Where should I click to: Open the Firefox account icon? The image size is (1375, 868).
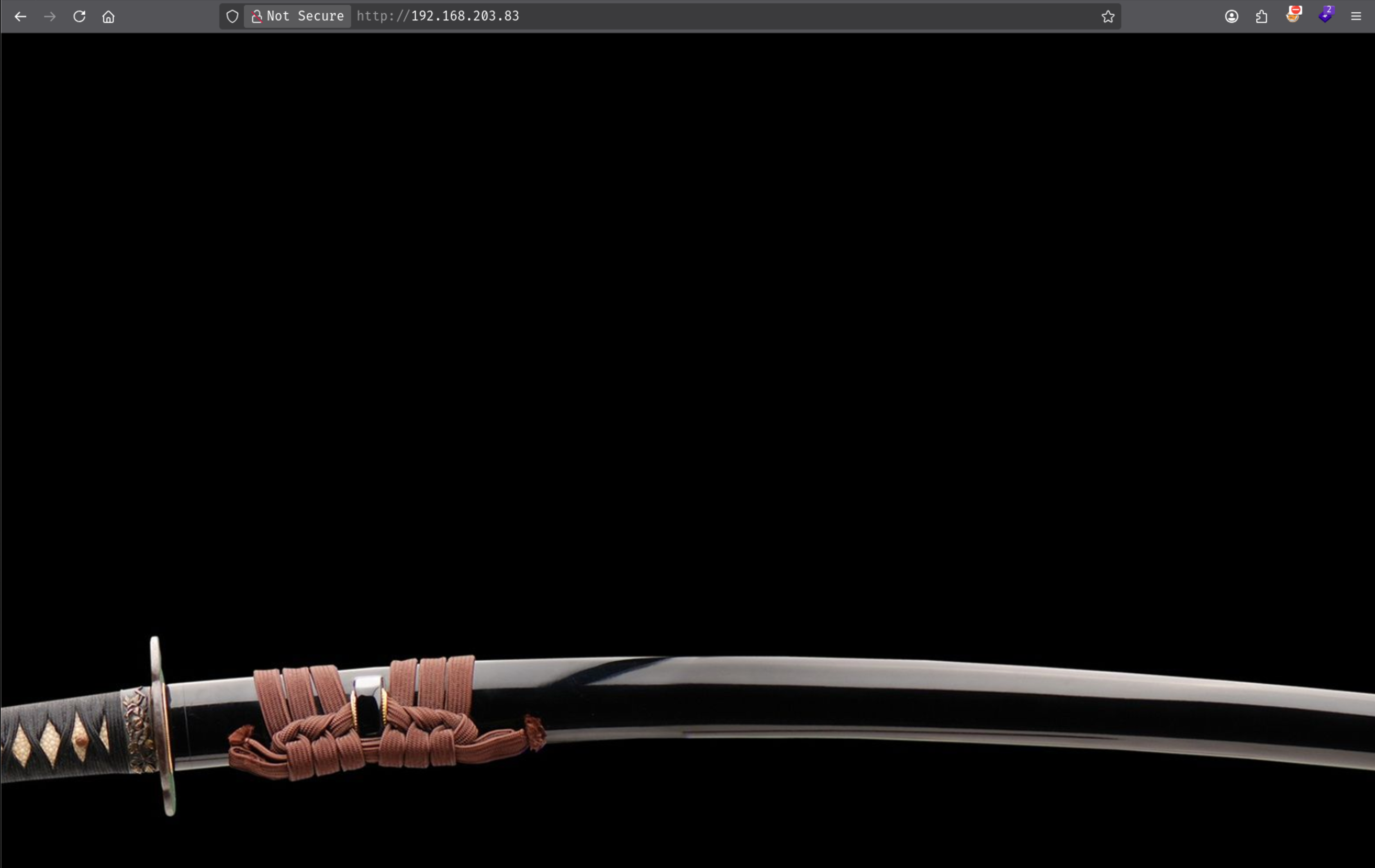(x=1232, y=16)
